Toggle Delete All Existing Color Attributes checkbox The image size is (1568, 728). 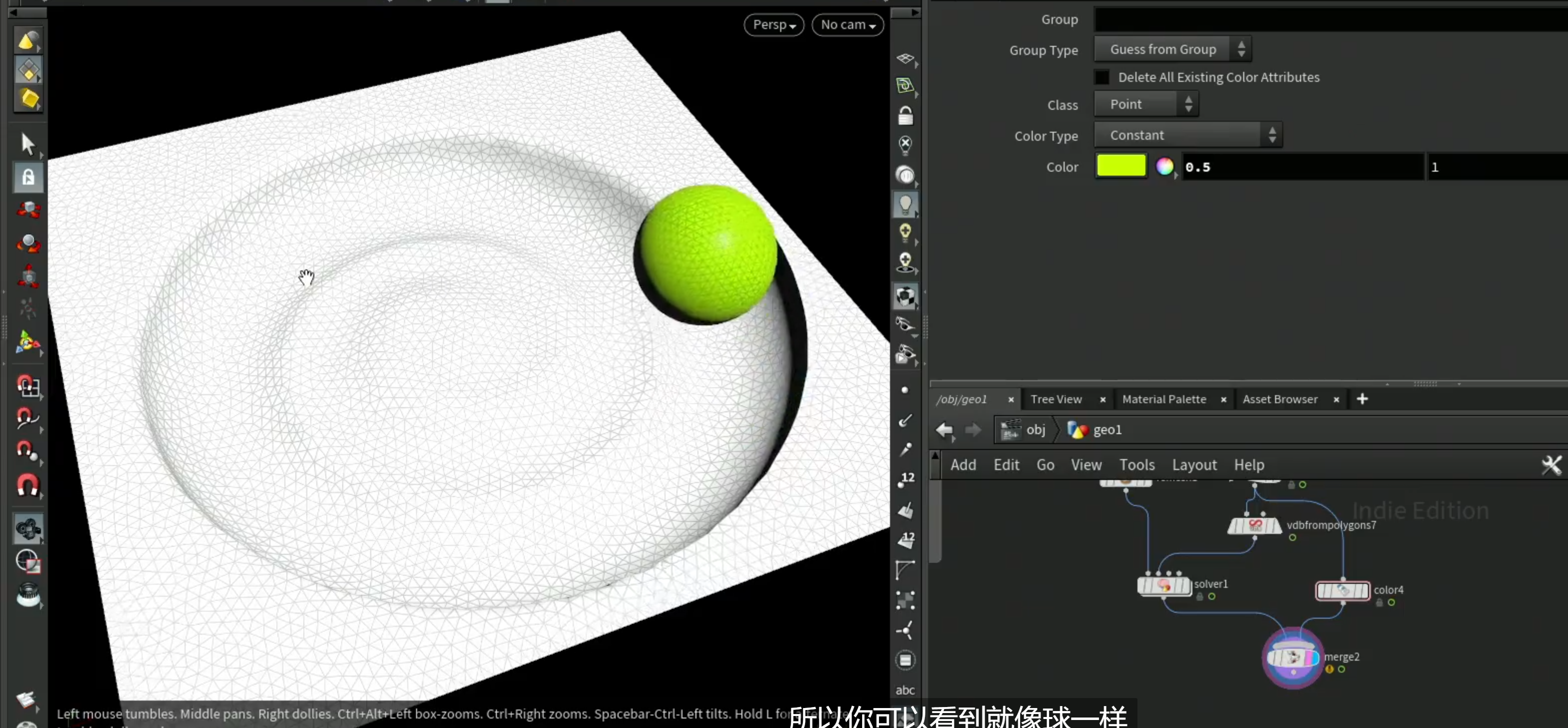pos(1102,77)
